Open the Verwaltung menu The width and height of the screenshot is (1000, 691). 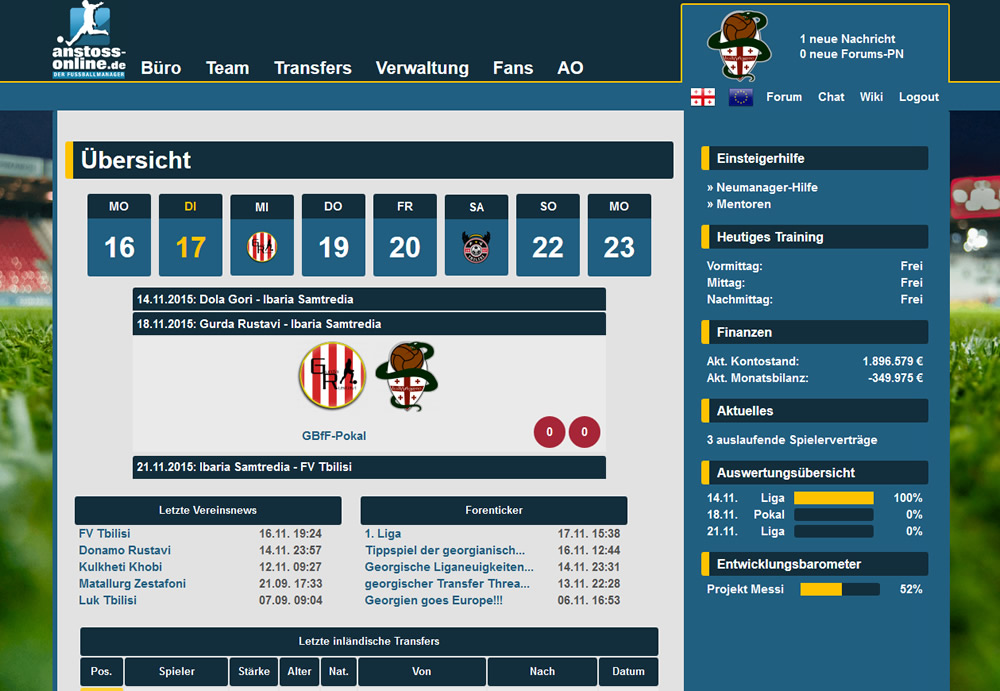point(422,68)
